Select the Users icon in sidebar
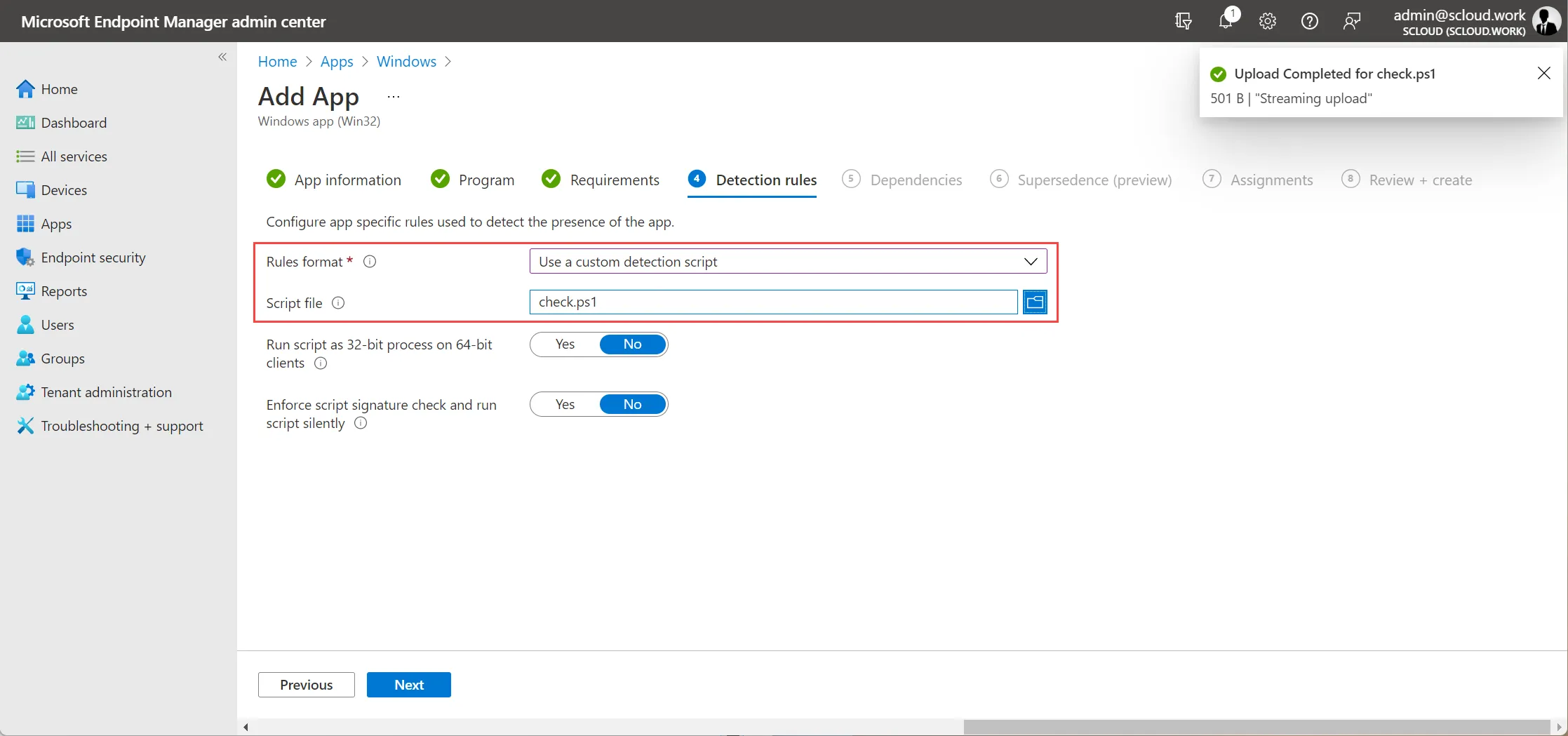 [x=25, y=325]
